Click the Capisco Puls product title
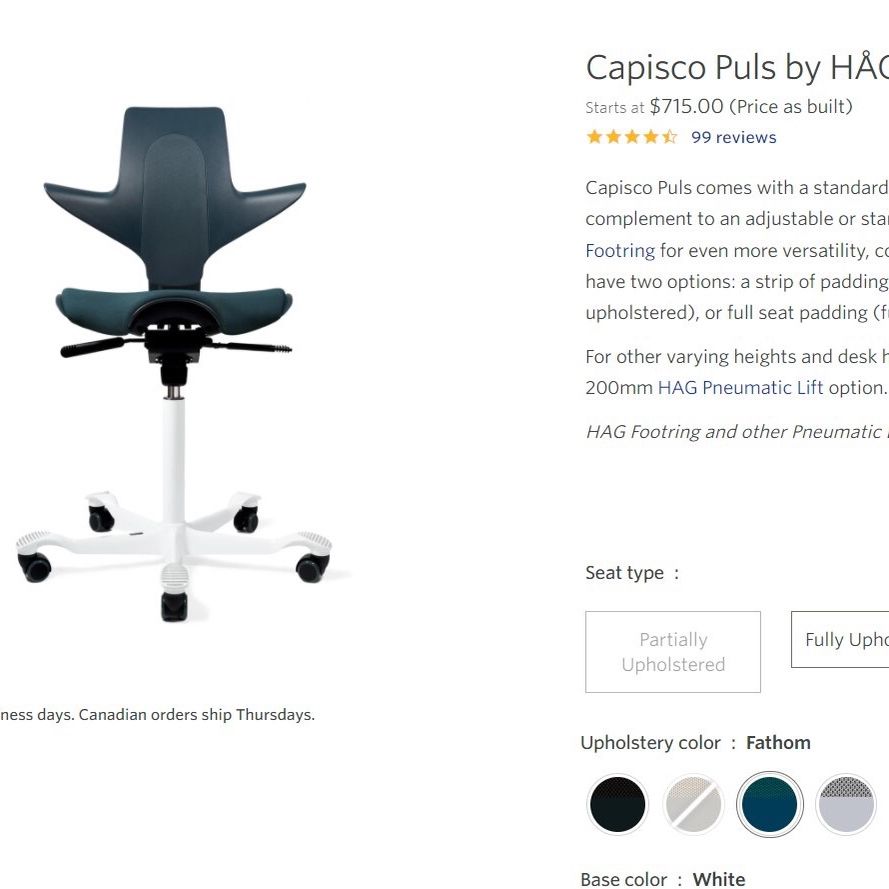 pyautogui.click(x=737, y=67)
